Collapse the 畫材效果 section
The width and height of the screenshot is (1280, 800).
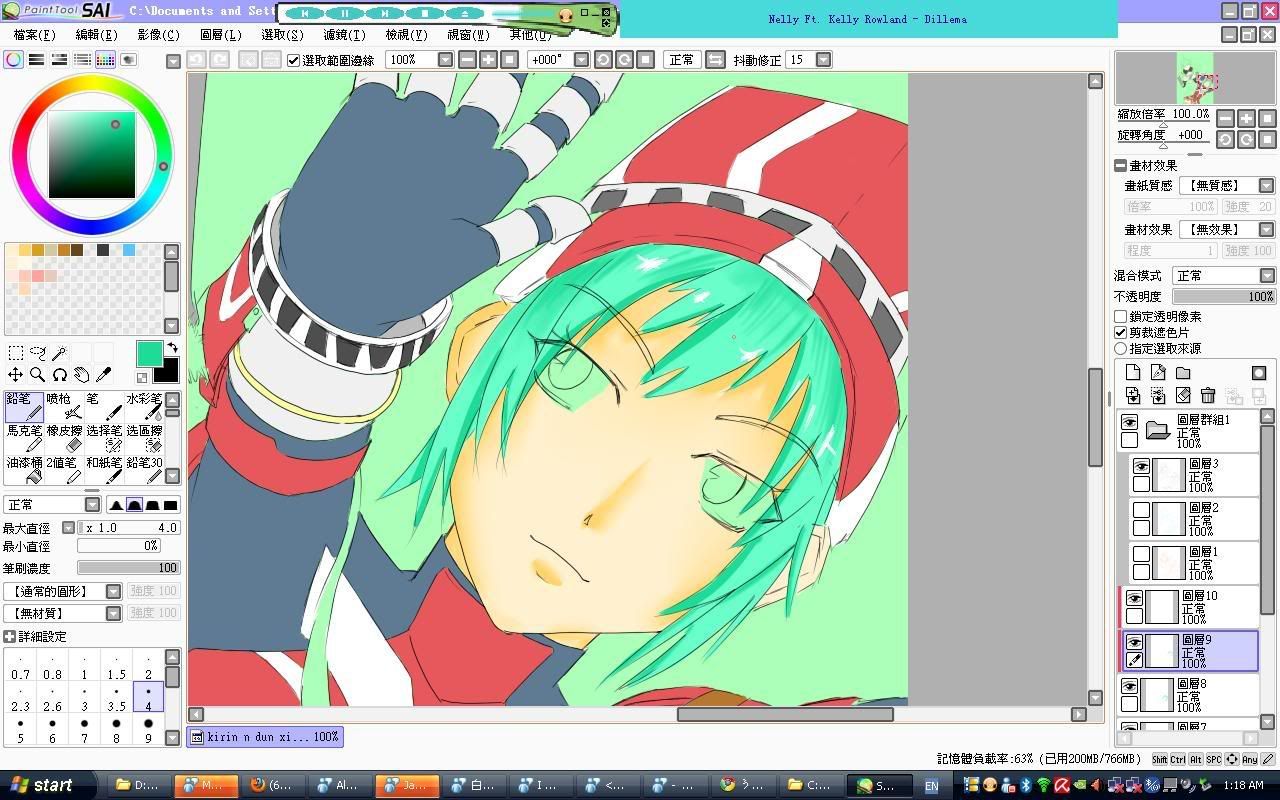[1120, 166]
